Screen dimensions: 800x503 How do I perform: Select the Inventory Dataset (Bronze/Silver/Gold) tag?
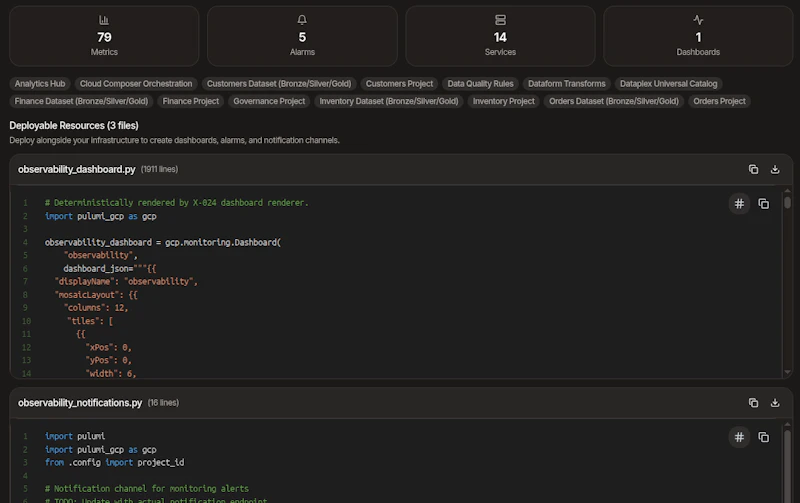[389, 101]
